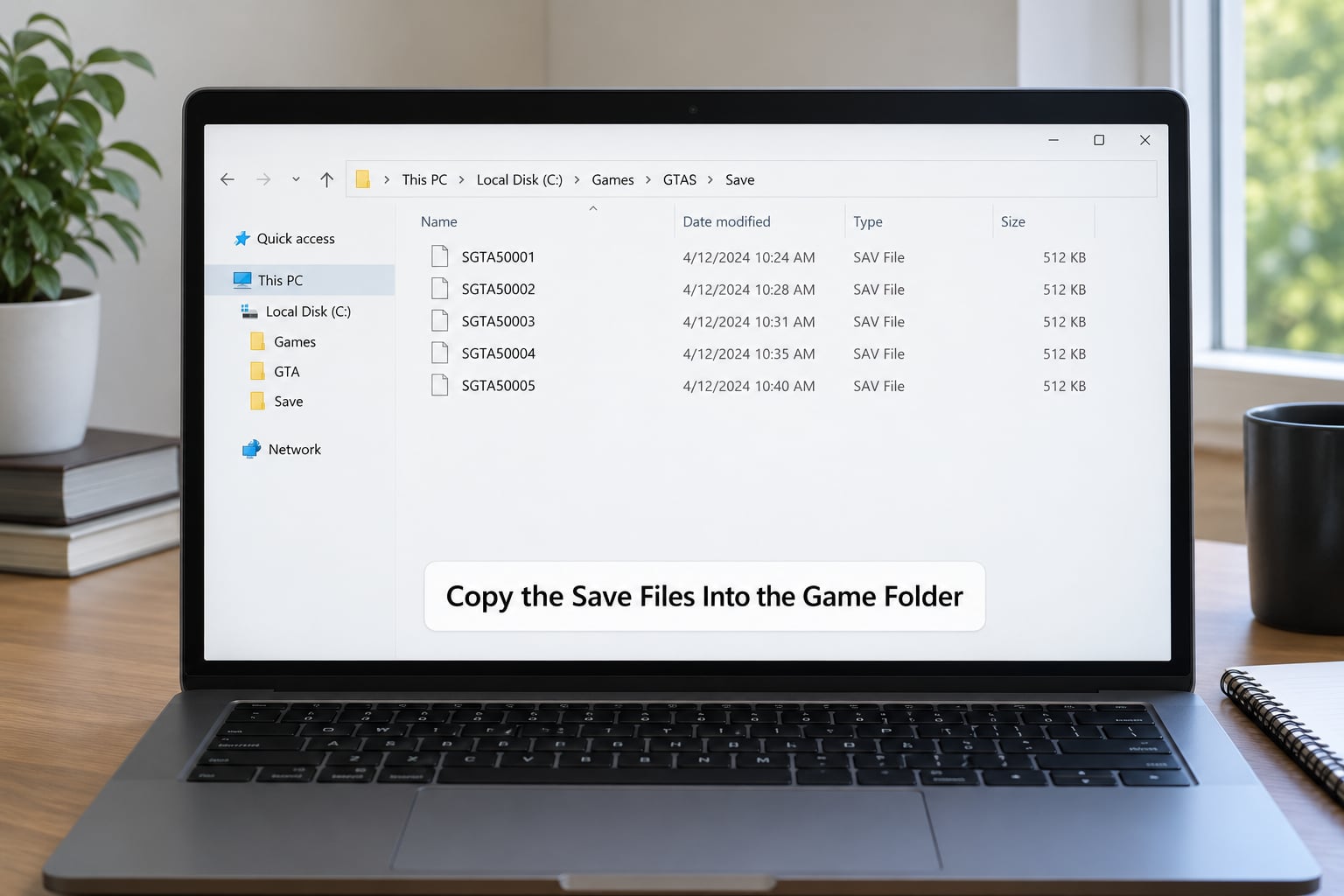Sort by Type column header
The width and height of the screenshot is (1344, 896).
pyautogui.click(x=868, y=222)
